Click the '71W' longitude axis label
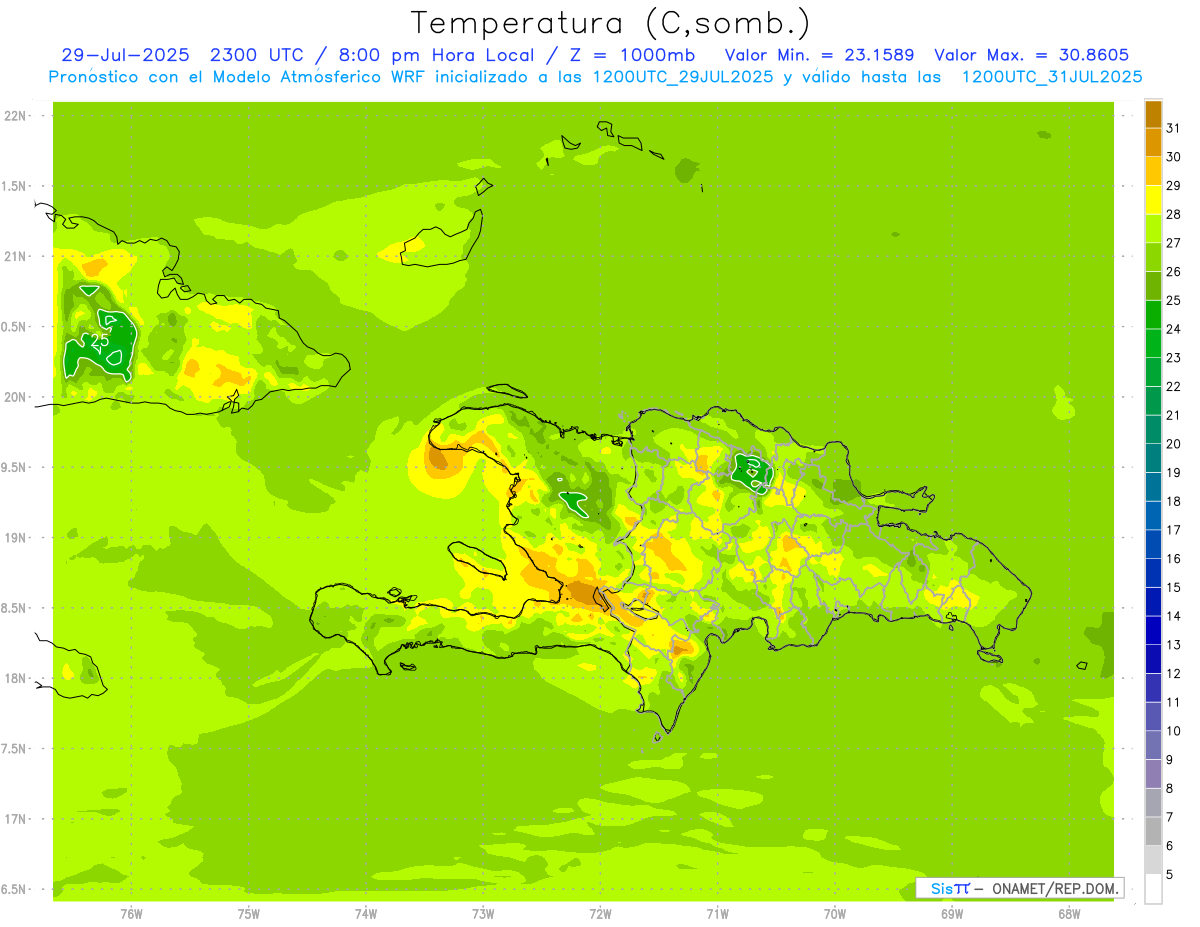The width and height of the screenshot is (1200, 927). pyautogui.click(x=717, y=913)
